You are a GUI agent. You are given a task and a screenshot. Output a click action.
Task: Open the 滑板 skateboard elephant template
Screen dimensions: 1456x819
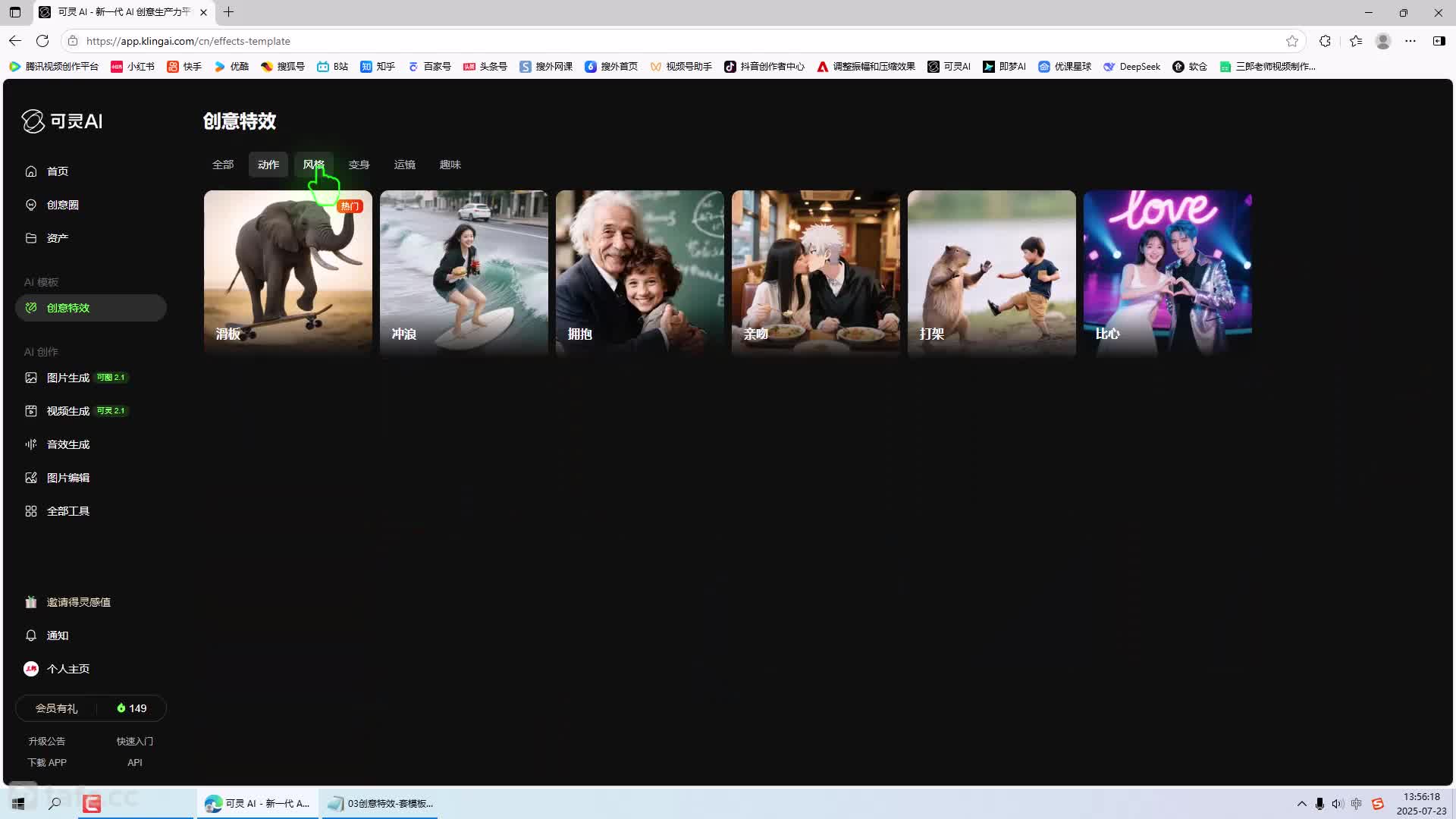point(288,271)
